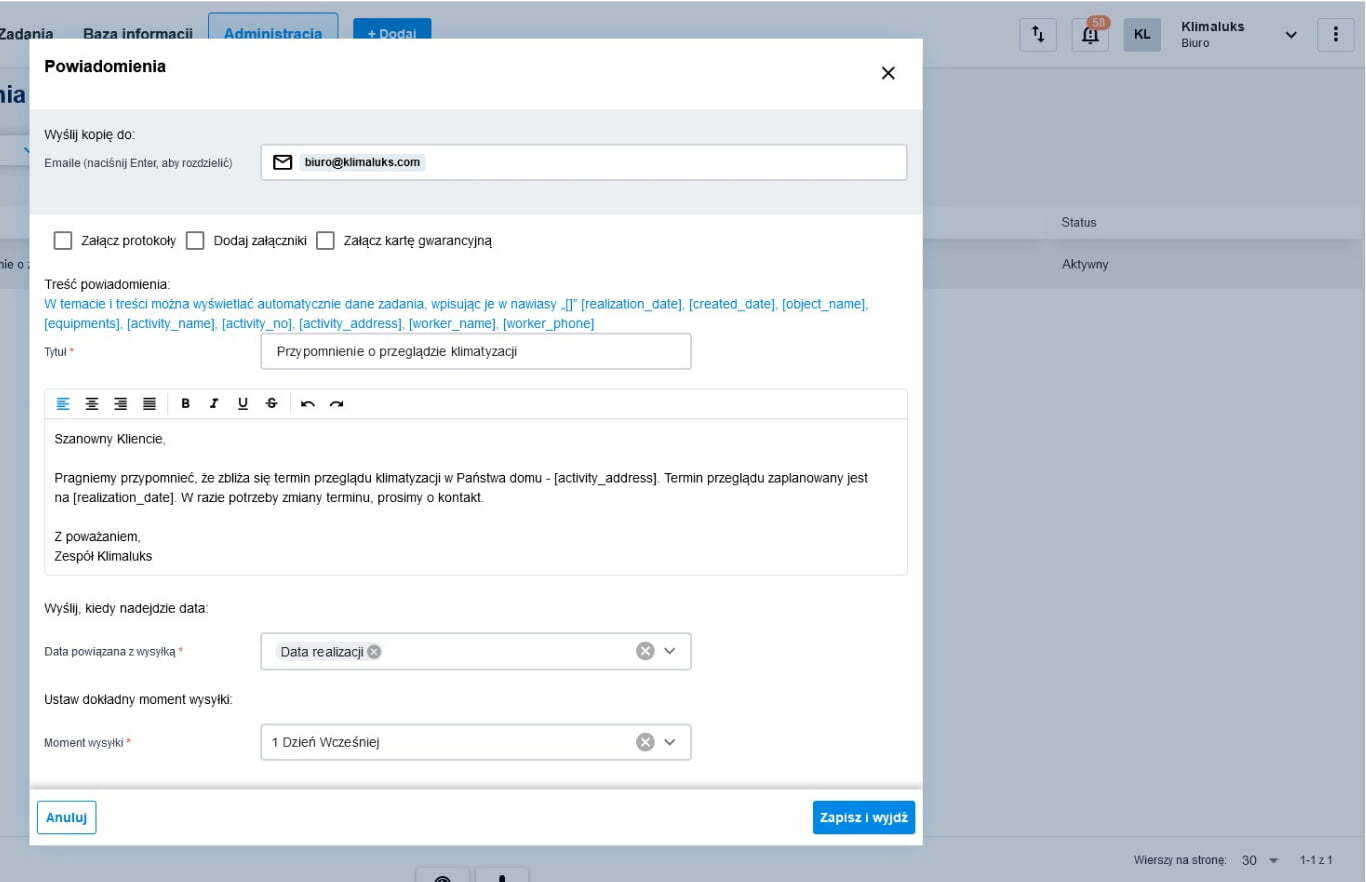The height and width of the screenshot is (882, 1366).
Task: Click the Emaile input field
Action: 584,162
